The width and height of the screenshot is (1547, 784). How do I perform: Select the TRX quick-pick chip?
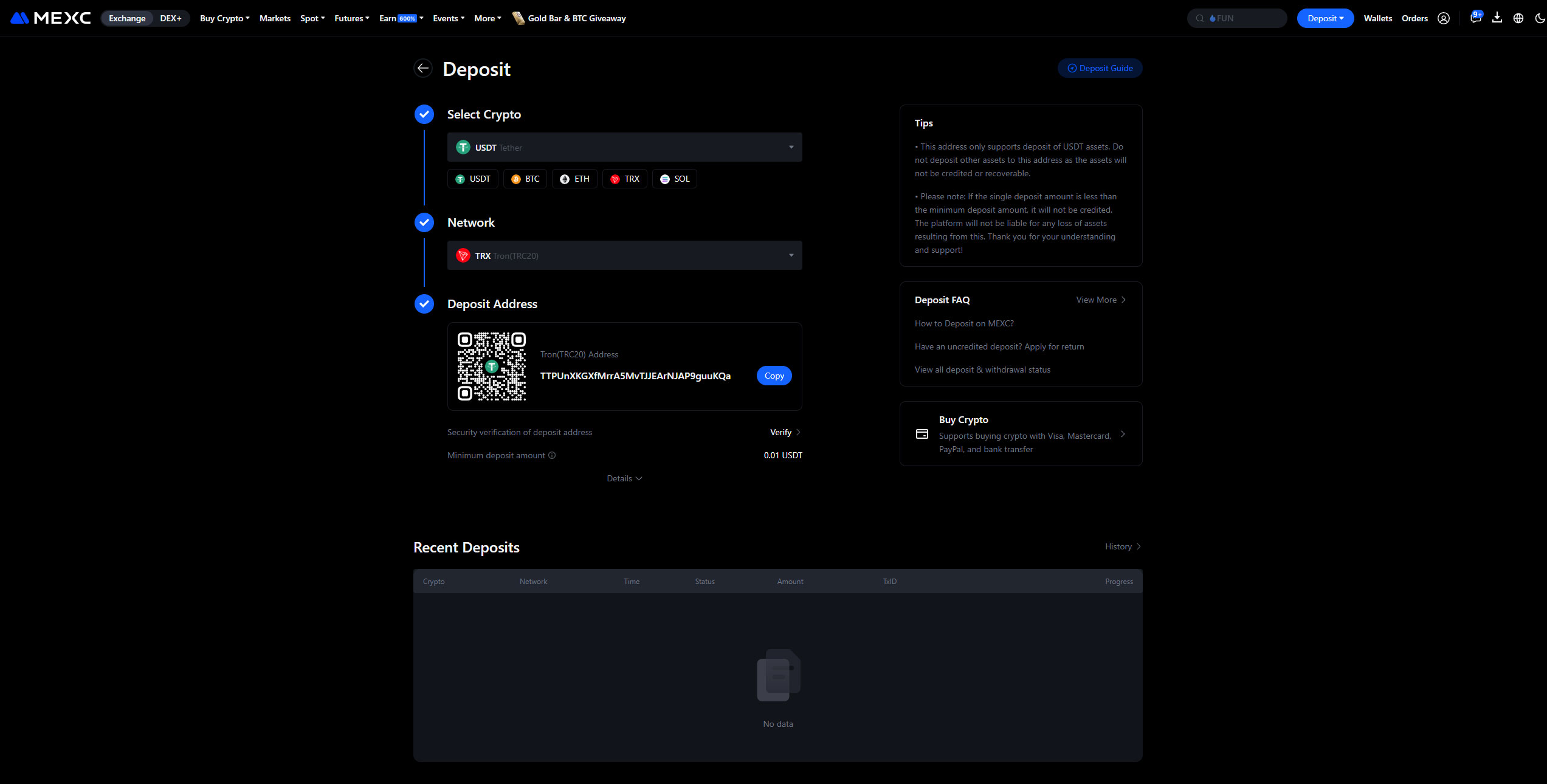625,179
